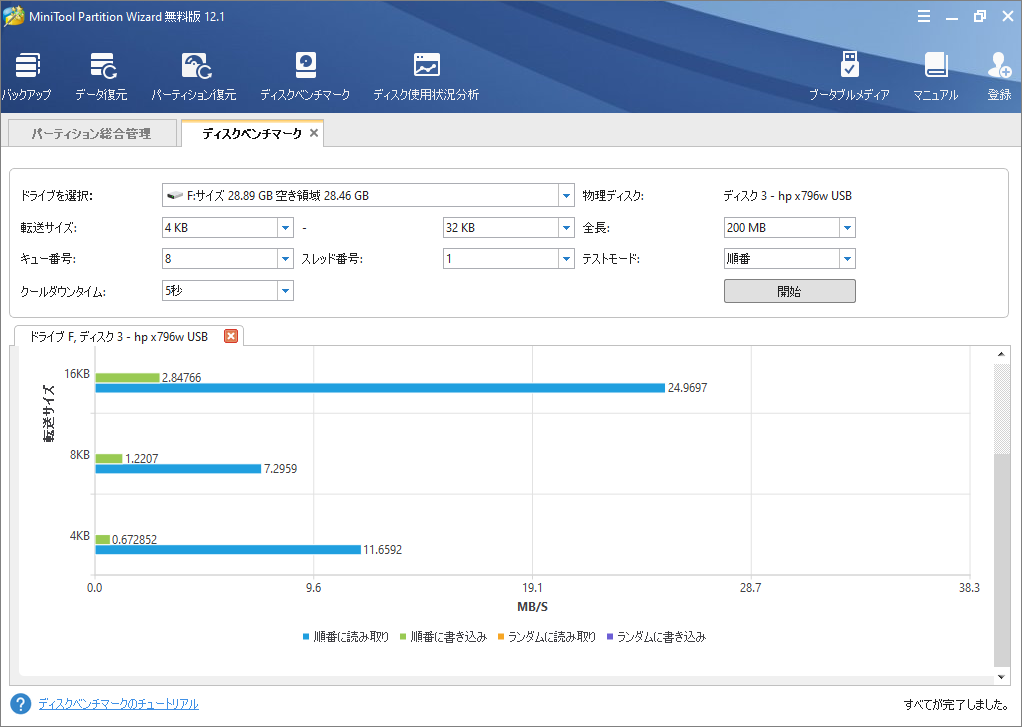This screenshot has width=1022, height=727.
Task: Click the 24.9697 read speed value
Action: 687,388
